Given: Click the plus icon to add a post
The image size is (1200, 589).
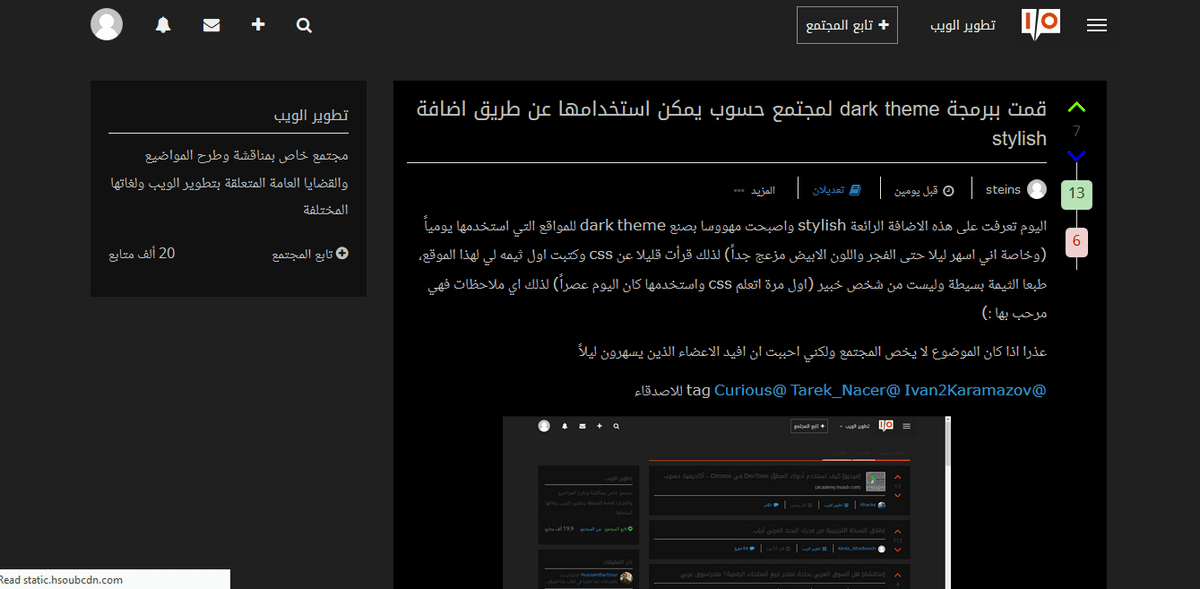Looking at the screenshot, I should (x=258, y=24).
